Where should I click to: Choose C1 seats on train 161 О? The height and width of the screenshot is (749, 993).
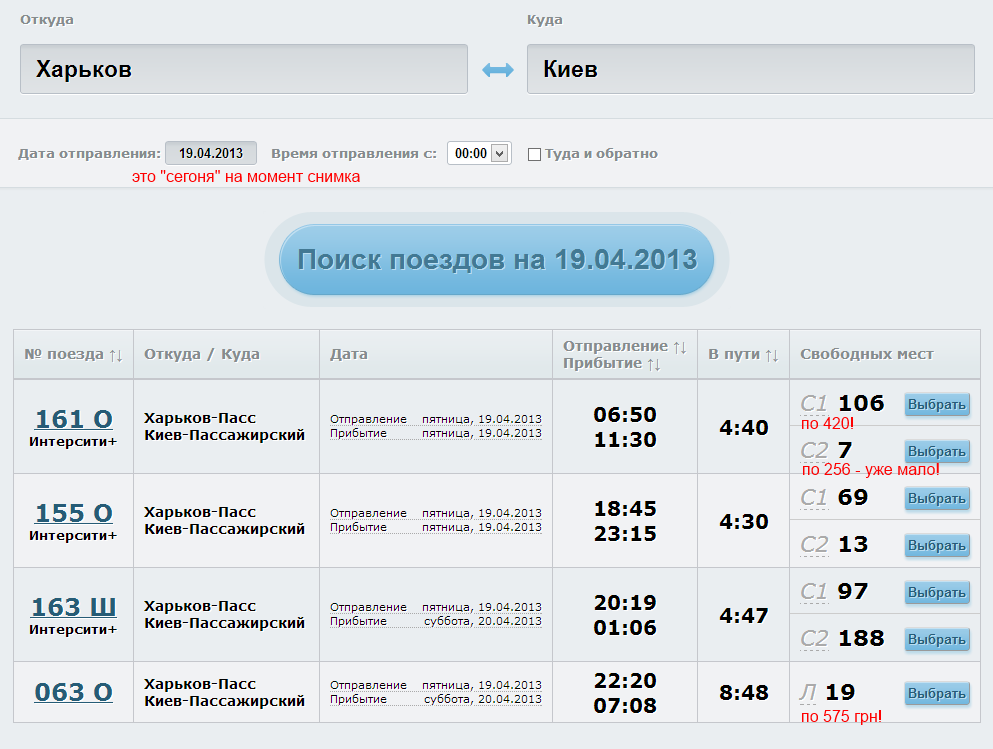[x=937, y=404]
